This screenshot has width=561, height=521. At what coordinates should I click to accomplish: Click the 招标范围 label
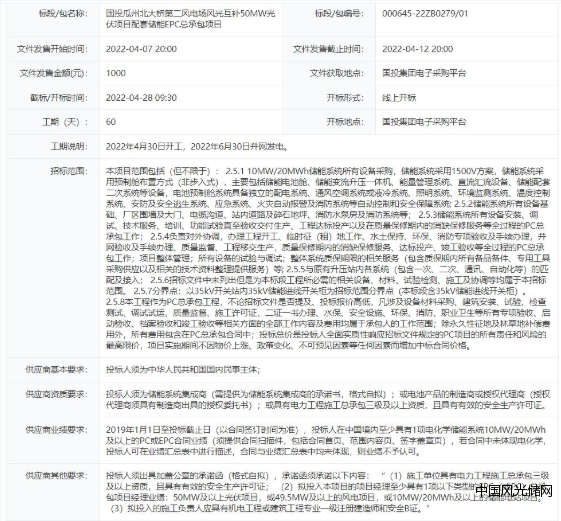(69, 171)
